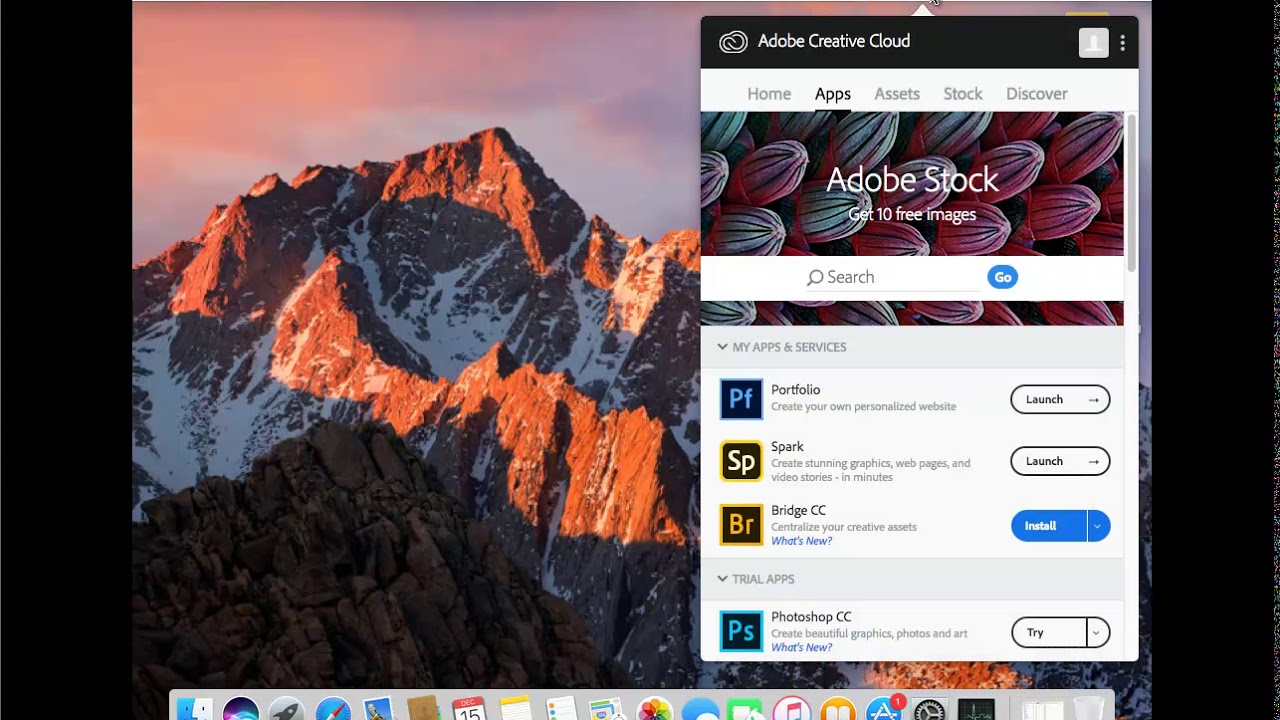Open iTunes from the Dock
The width and height of the screenshot is (1280, 720).
pyautogui.click(x=791, y=709)
